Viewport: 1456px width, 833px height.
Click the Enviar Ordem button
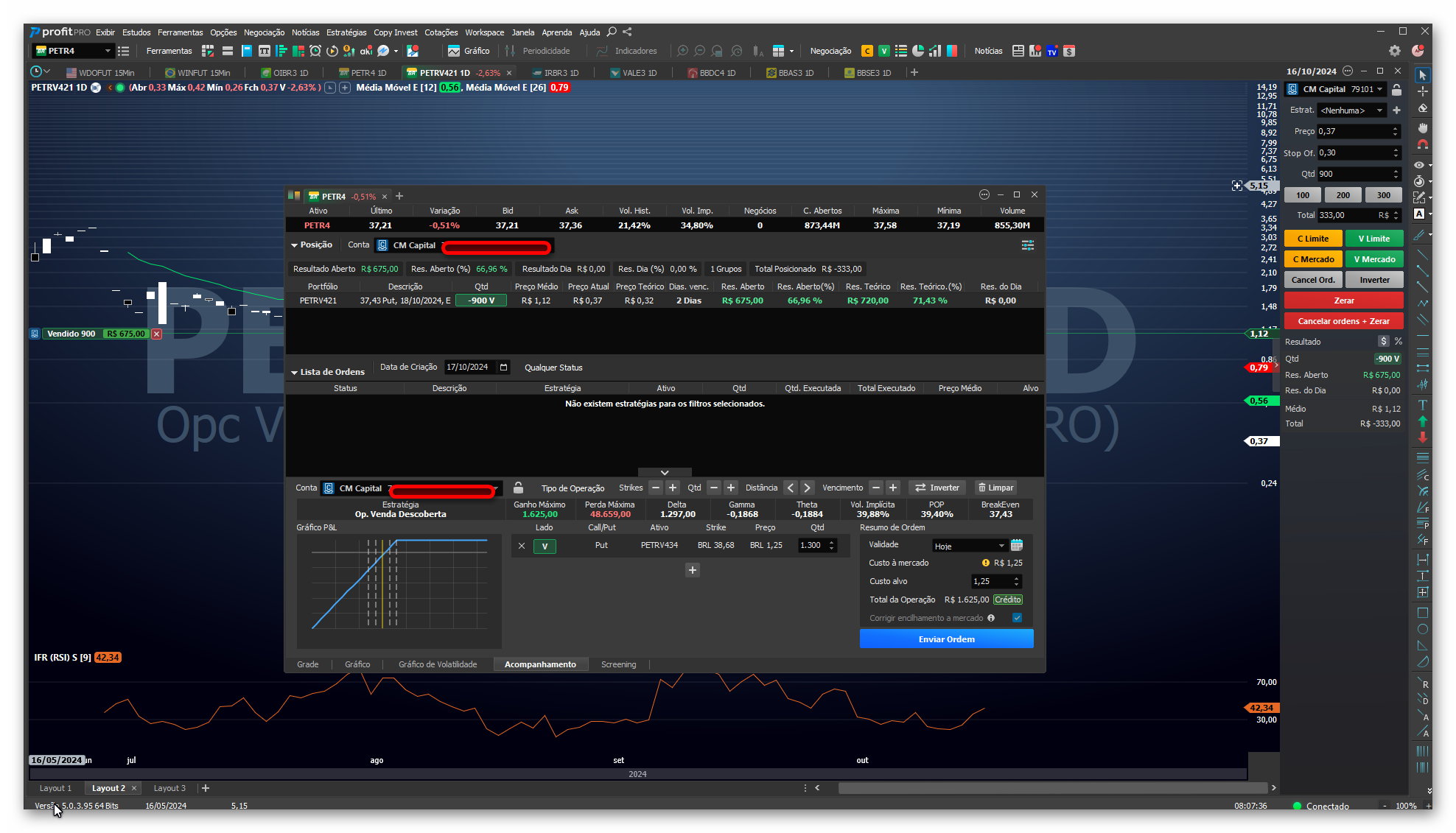946,639
